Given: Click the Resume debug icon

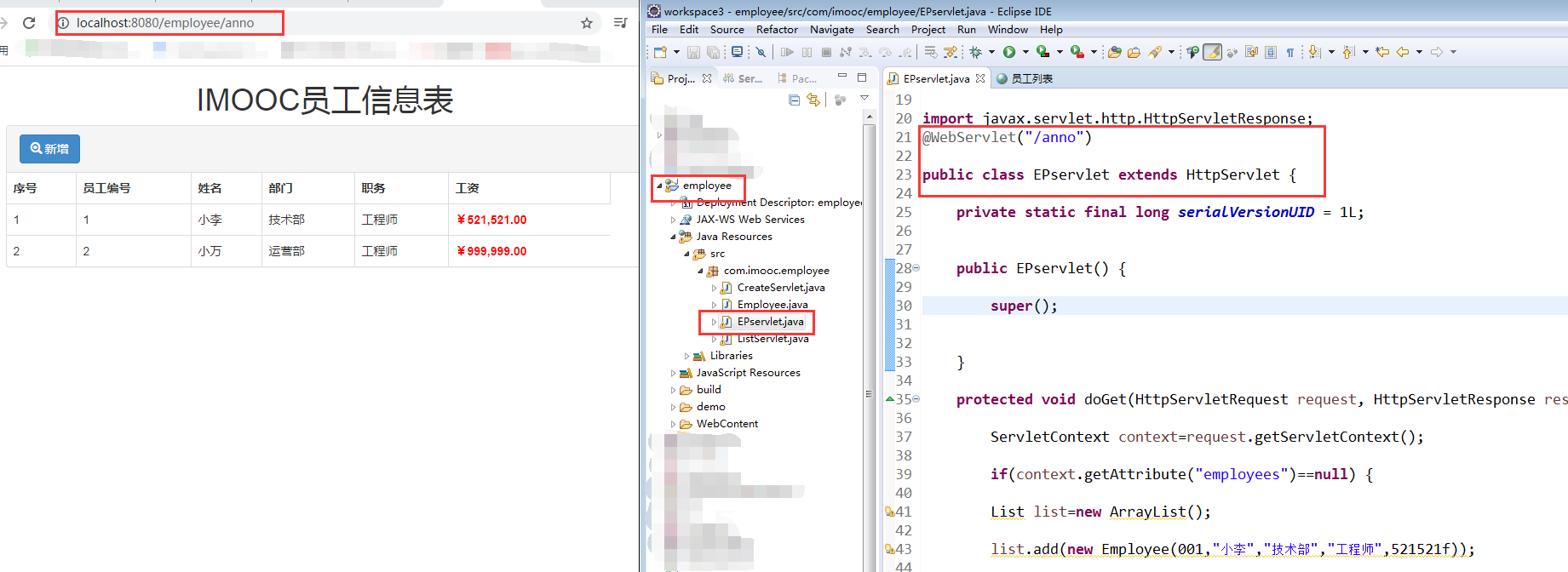Looking at the screenshot, I should (787, 52).
